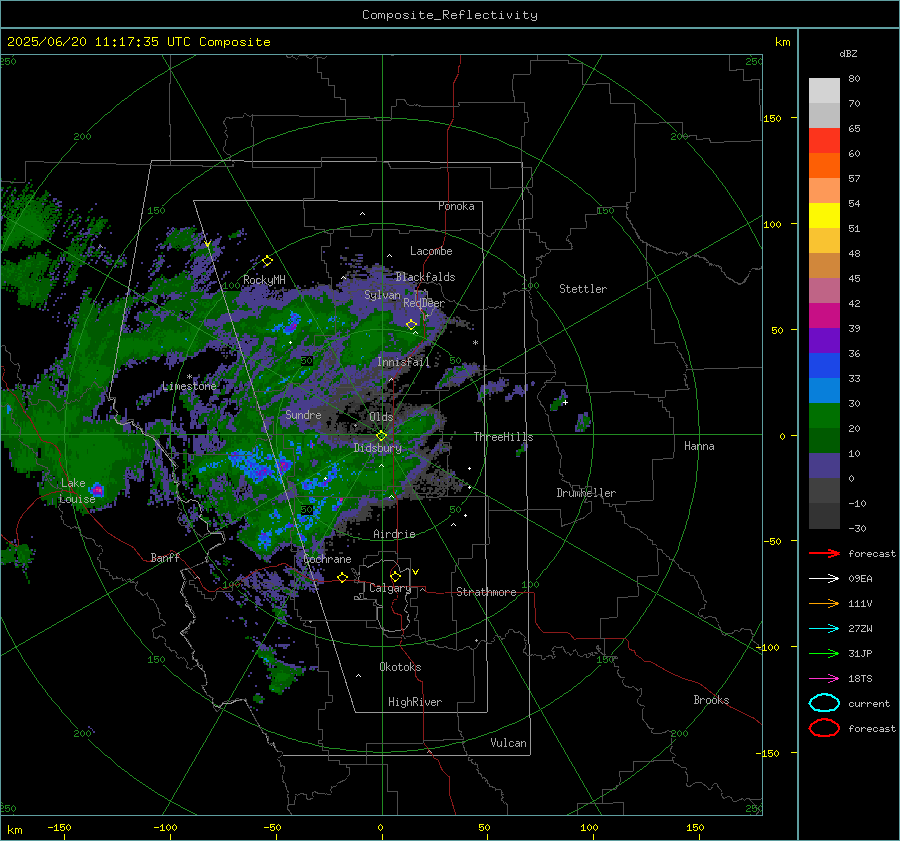
Task: Click the Brooks label
Action: 711,700
